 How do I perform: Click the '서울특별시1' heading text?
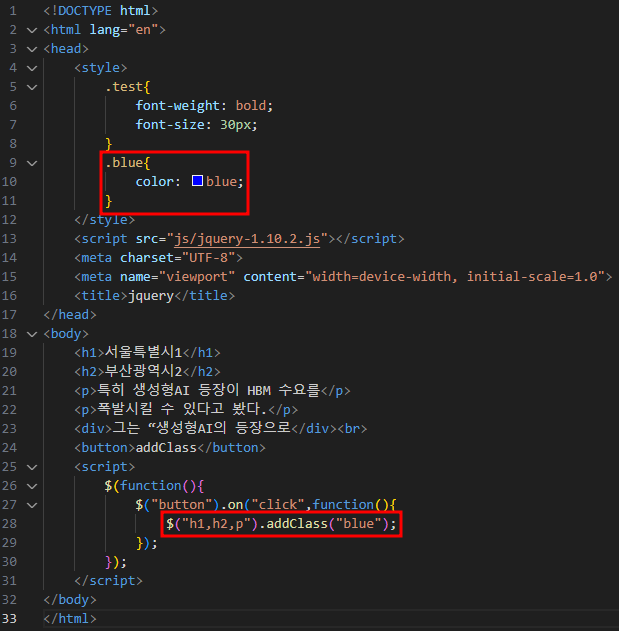[143, 353]
